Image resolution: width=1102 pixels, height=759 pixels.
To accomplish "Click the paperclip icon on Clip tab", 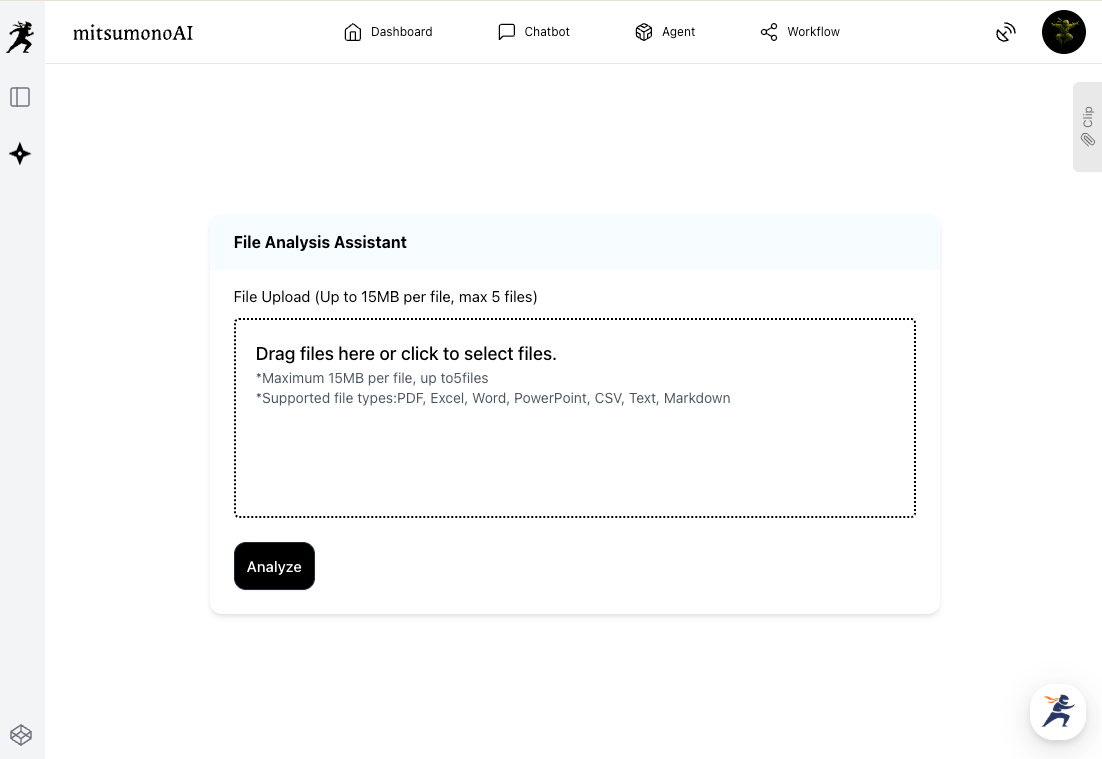I will click(x=1087, y=140).
